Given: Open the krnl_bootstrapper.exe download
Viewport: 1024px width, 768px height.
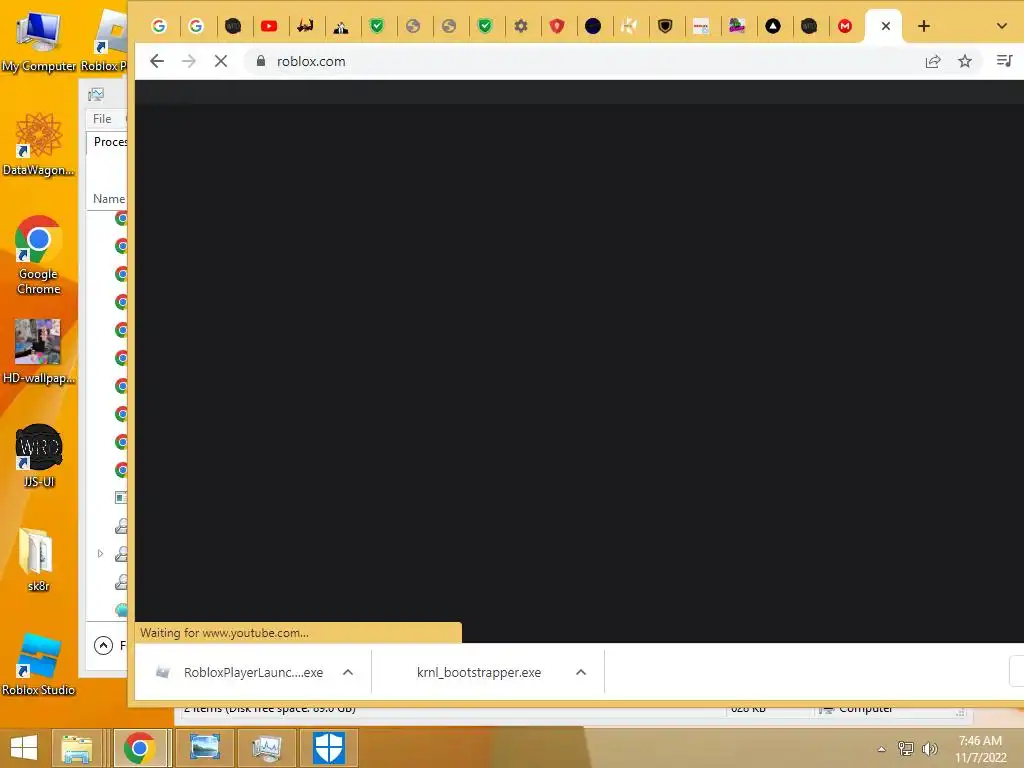Looking at the screenshot, I should (x=479, y=672).
